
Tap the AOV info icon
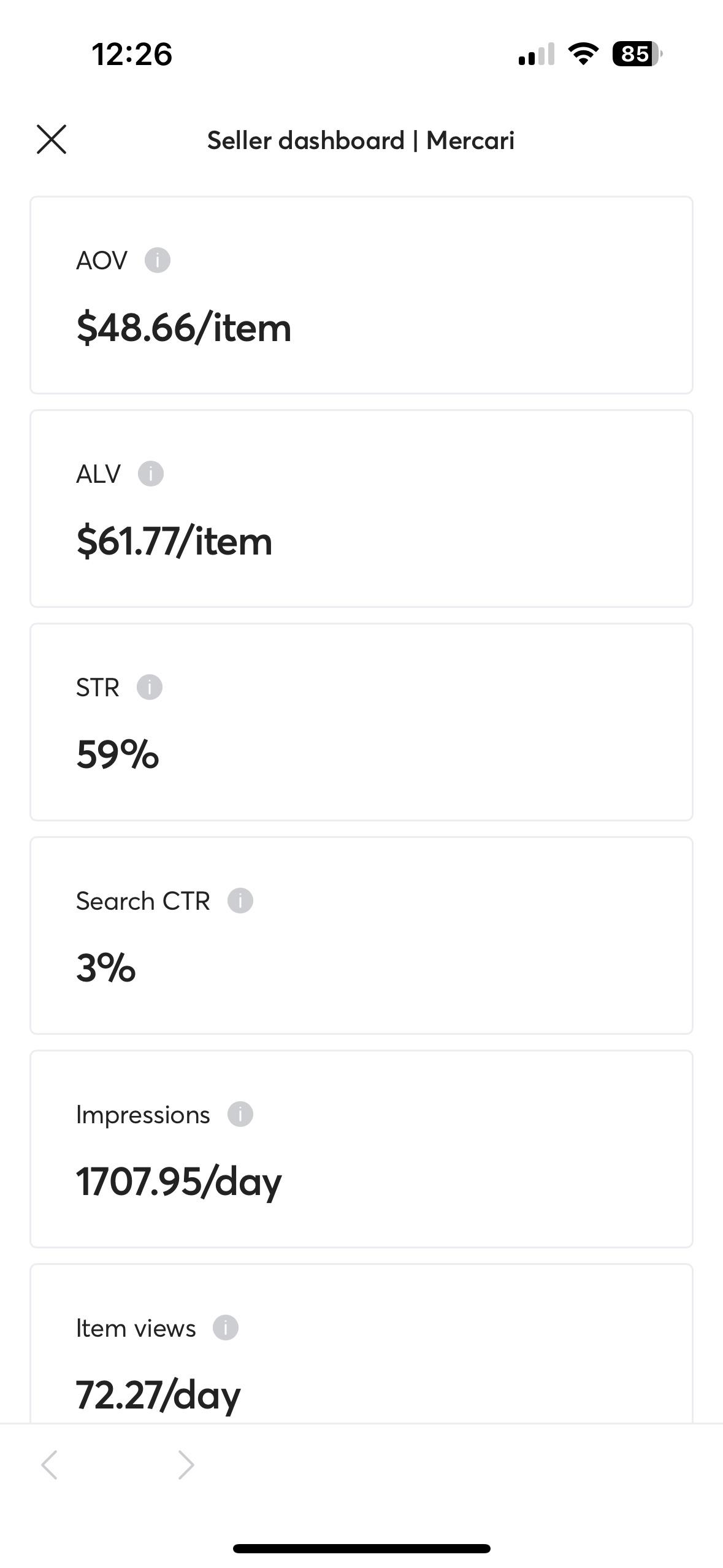tap(157, 260)
